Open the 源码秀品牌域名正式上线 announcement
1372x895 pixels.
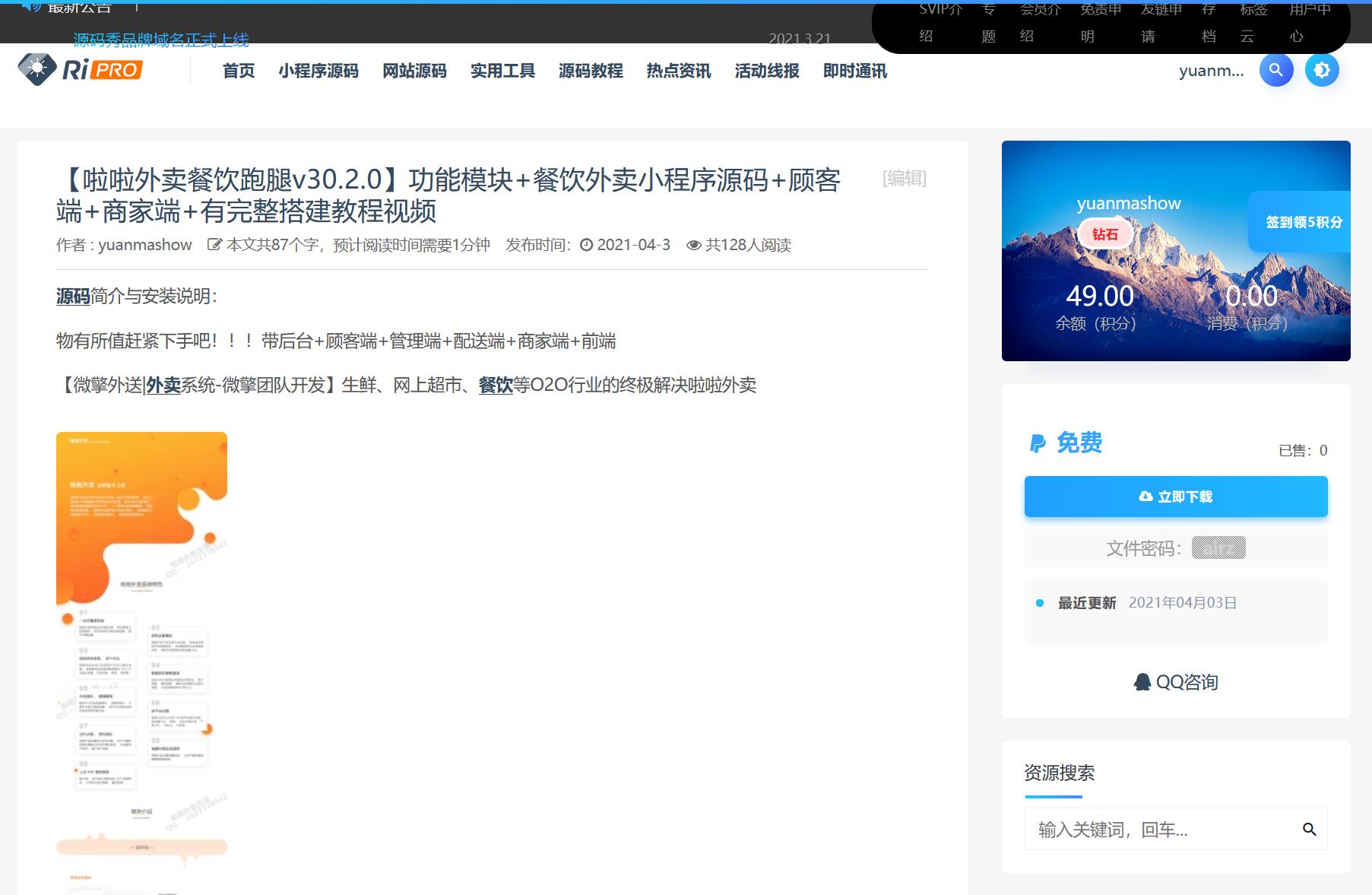tap(161, 40)
